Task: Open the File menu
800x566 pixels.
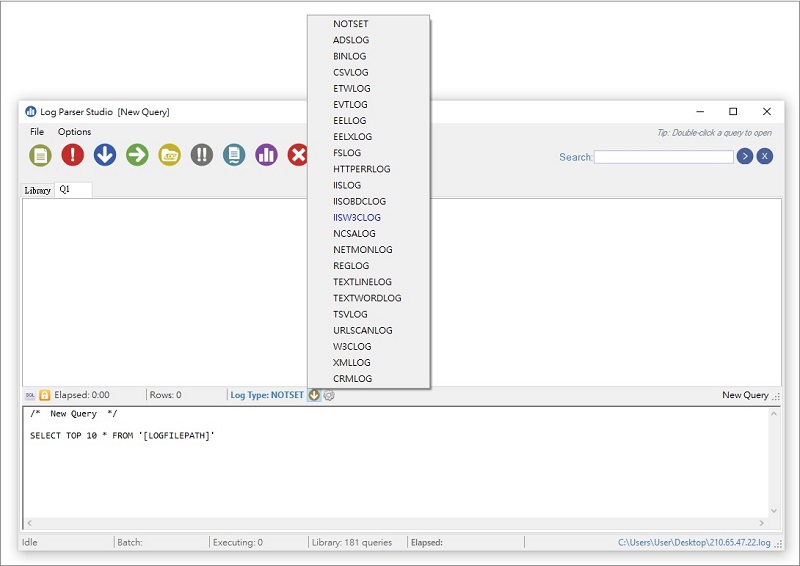Action: tap(37, 132)
